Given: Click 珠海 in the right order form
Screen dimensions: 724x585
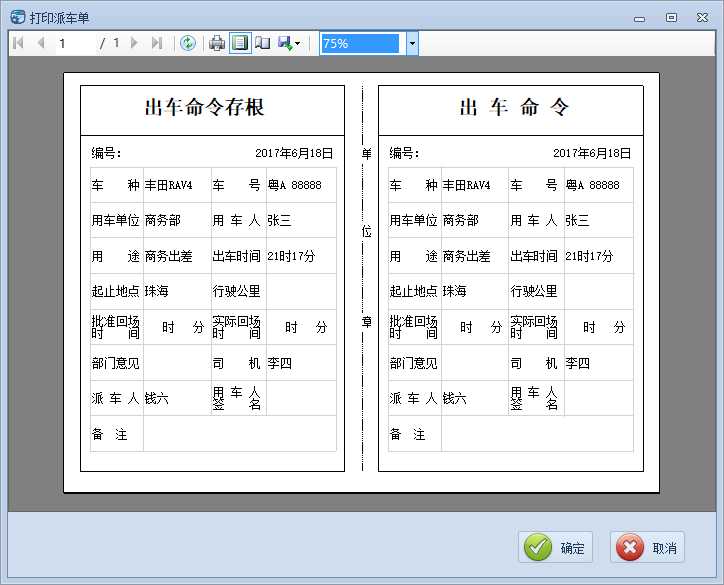Looking at the screenshot, I should (x=454, y=291).
